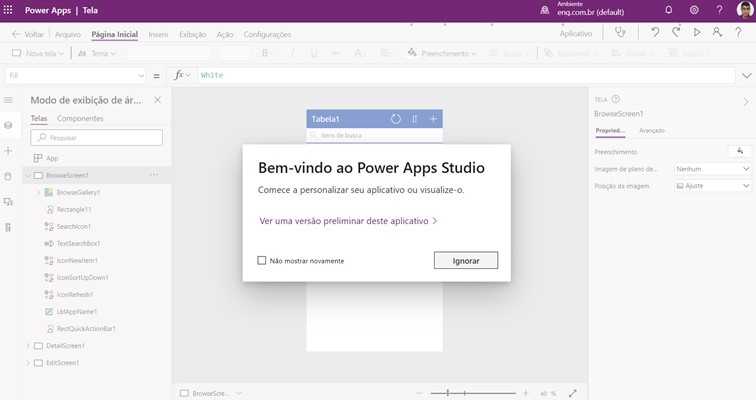Open the user profile picture

pyautogui.click(x=744, y=10)
